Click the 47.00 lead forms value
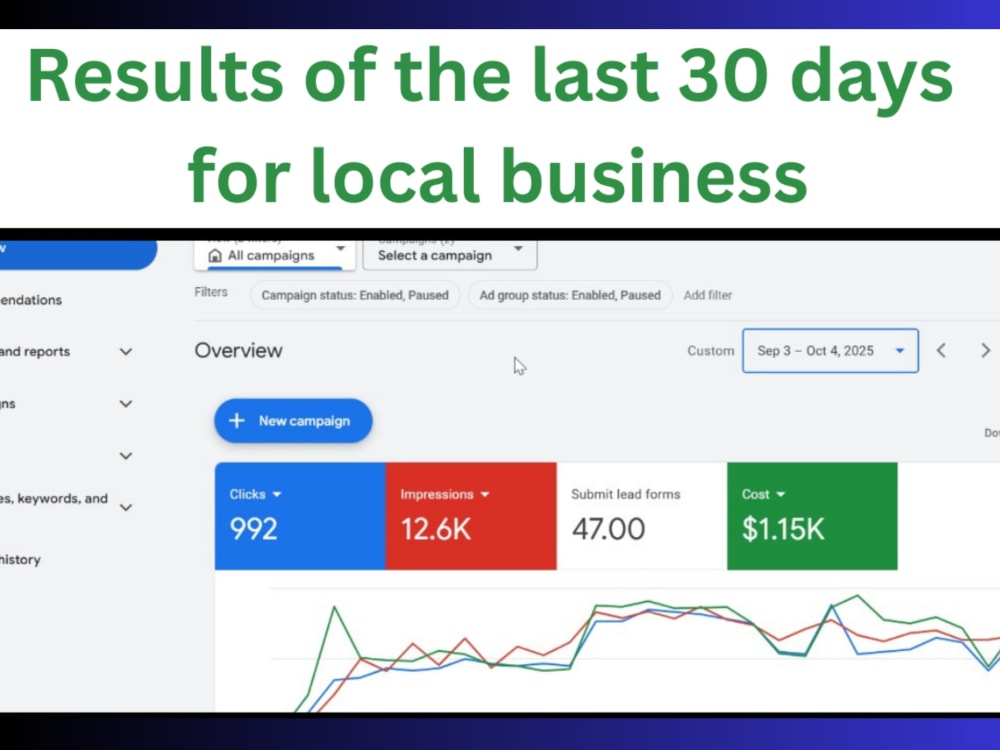 click(608, 529)
